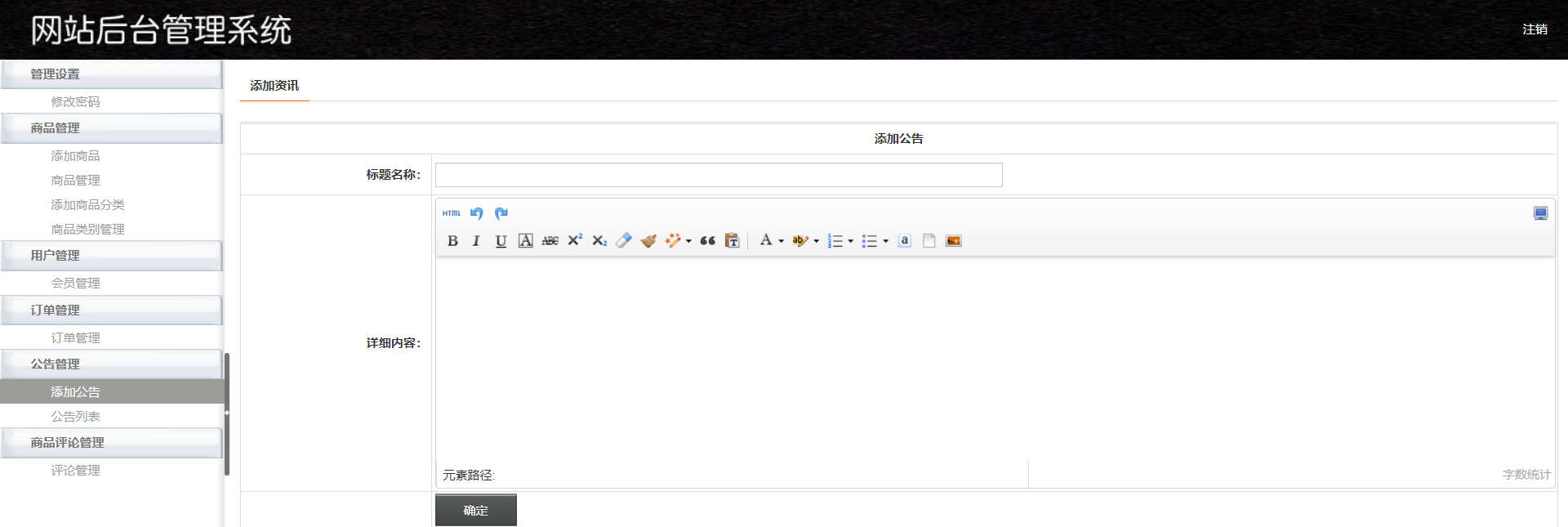This screenshot has width=1568, height=527.
Task: Apply text highlight background color
Action: pyautogui.click(x=800, y=241)
